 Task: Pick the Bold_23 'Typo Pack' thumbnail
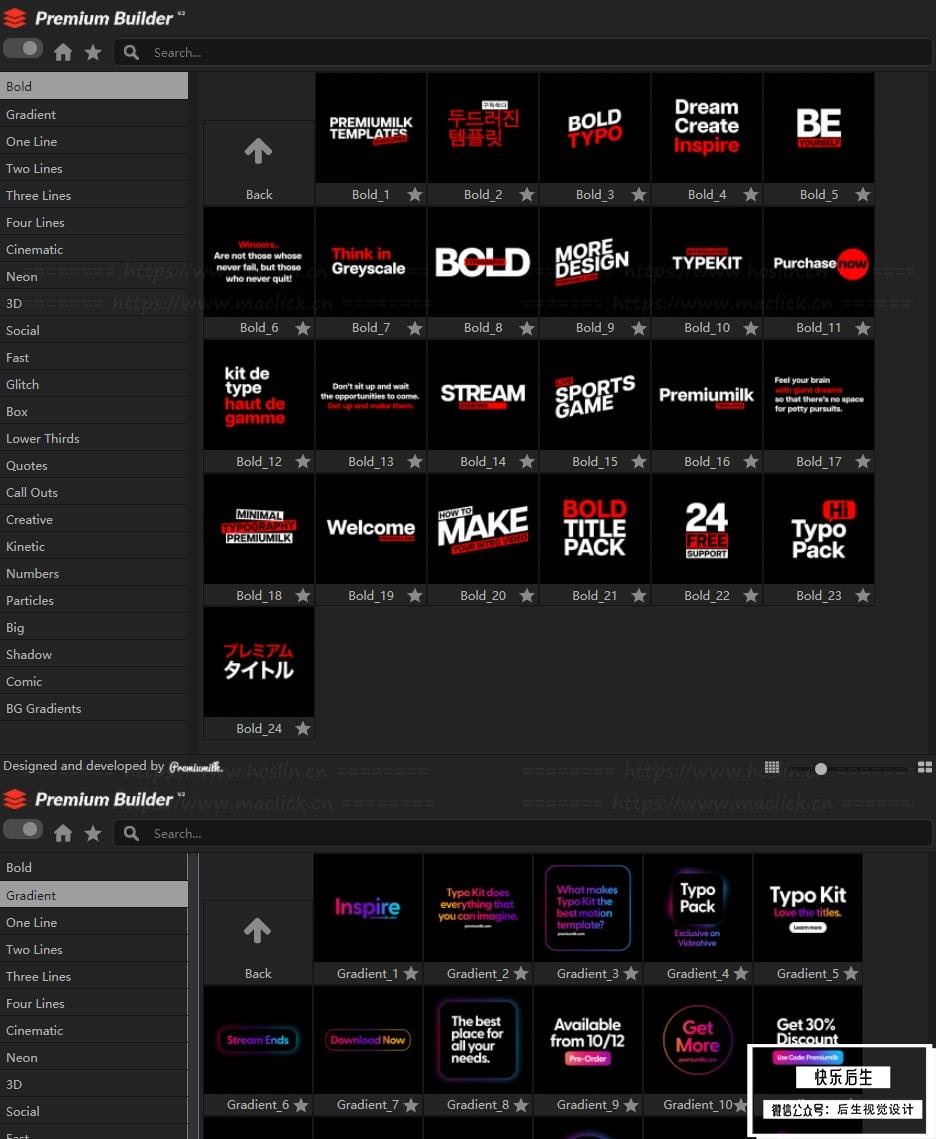pyautogui.click(x=818, y=529)
